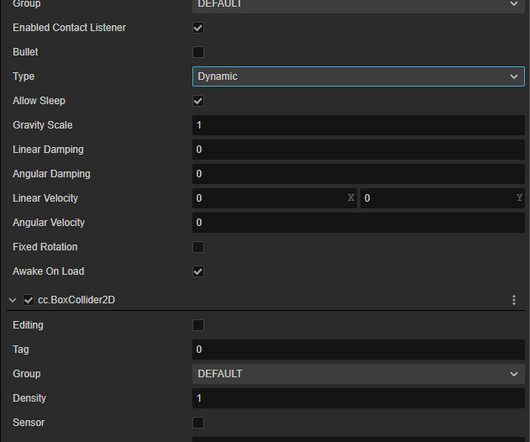Screen dimensions: 530x442
Task: Enable the Sensor checkbox
Action: tap(198, 423)
